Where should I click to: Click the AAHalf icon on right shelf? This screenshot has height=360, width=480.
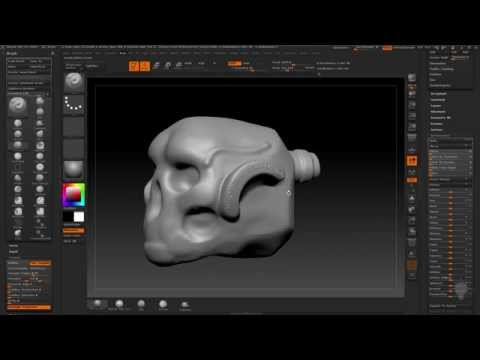click(x=412, y=127)
